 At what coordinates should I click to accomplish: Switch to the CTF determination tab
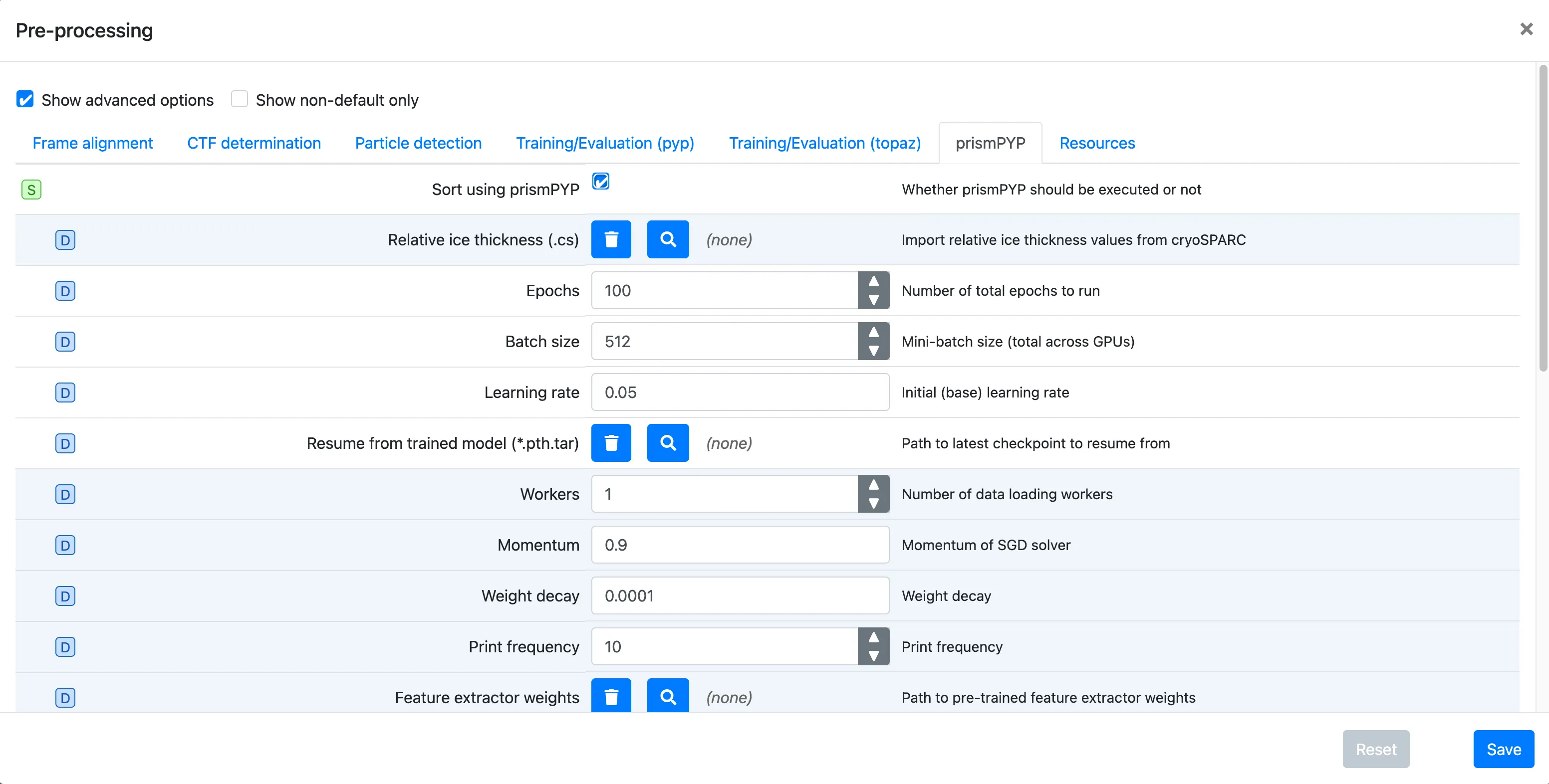point(254,143)
